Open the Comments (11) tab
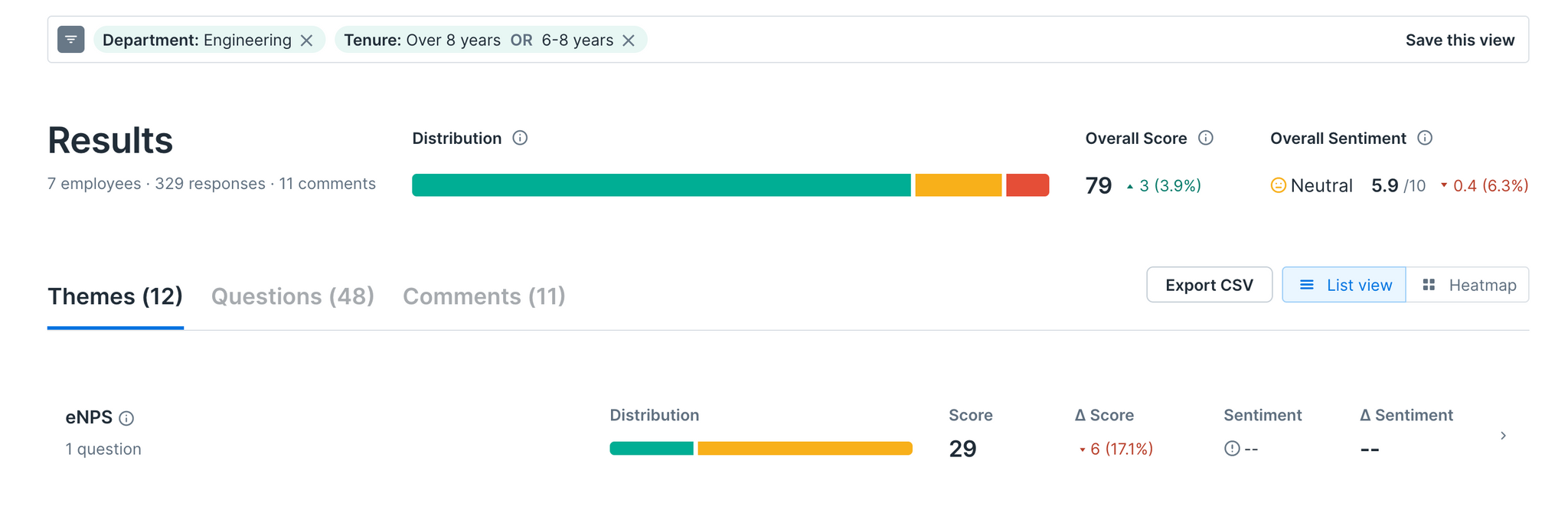 click(484, 296)
